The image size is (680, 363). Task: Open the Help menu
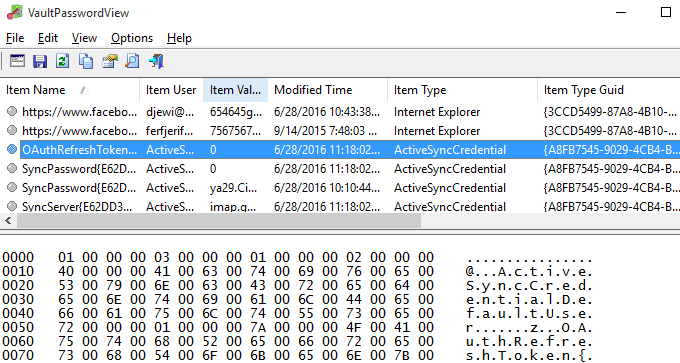[x=179, y=38]
